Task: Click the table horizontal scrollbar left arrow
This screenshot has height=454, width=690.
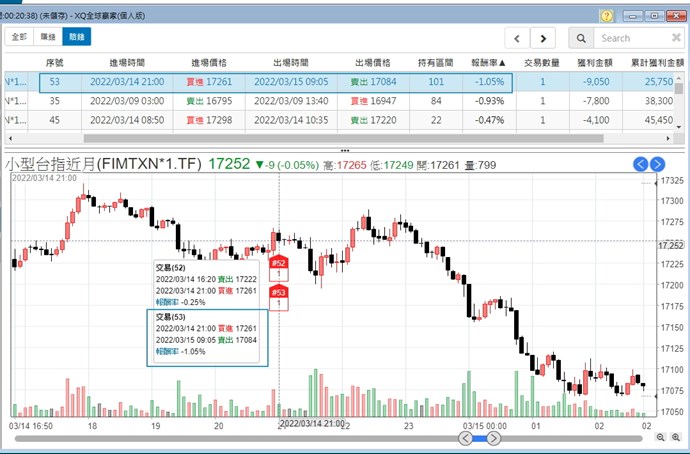Action: (10, 139)
